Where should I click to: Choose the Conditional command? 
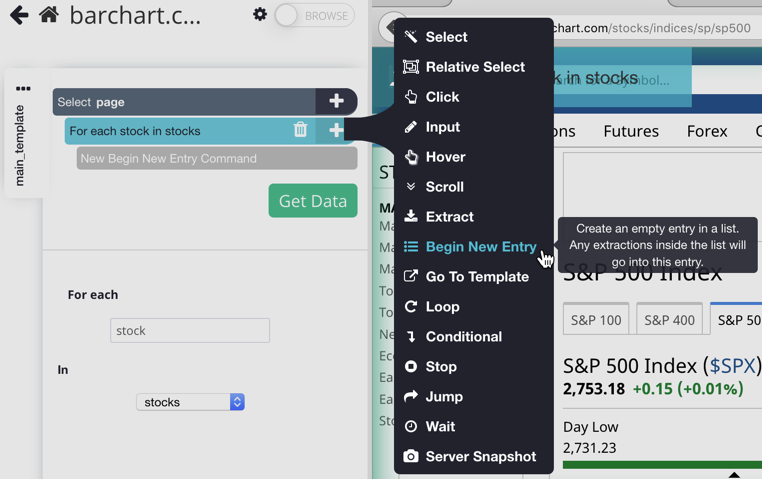pyautogui.click(x=463, y=337)
